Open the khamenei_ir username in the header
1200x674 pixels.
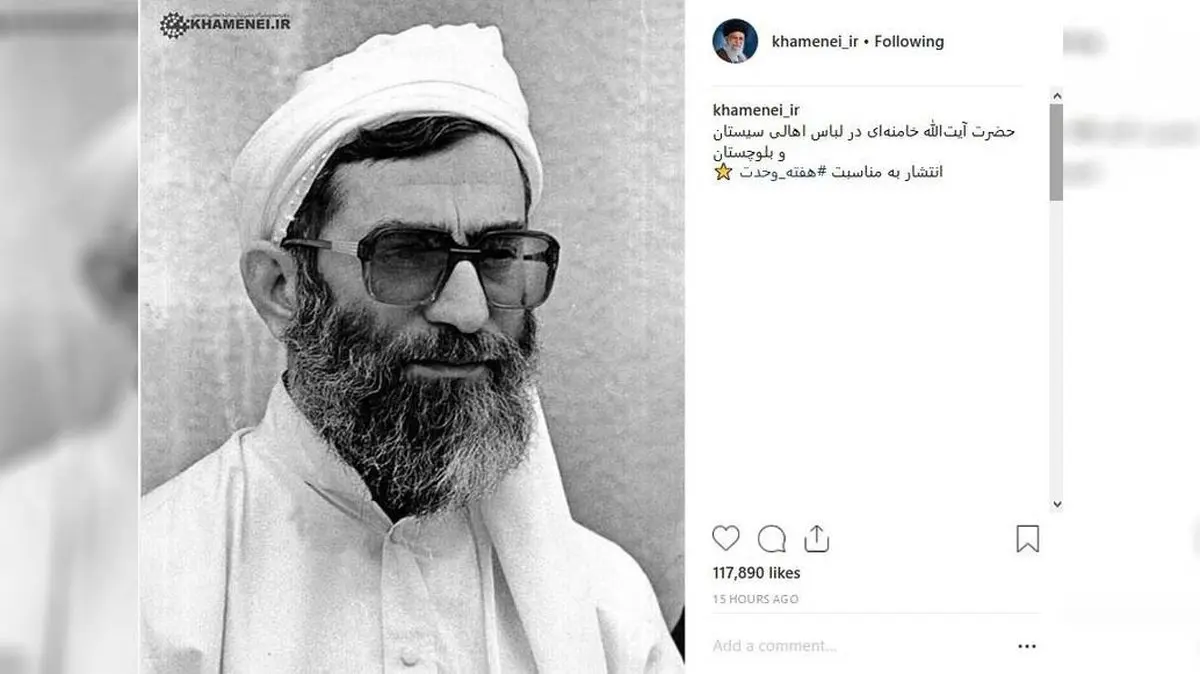pyautogui.click(x=815, y=41)
